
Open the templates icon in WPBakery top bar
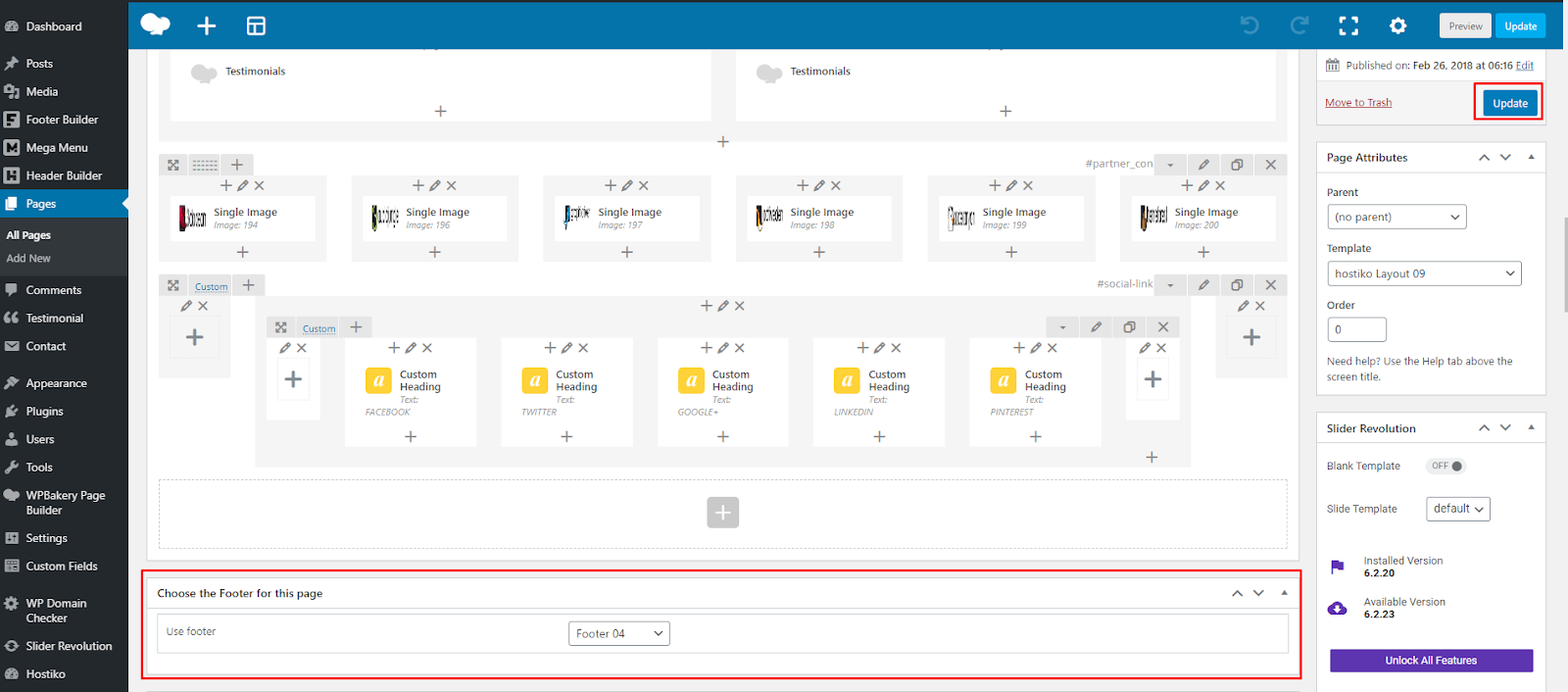256,26
